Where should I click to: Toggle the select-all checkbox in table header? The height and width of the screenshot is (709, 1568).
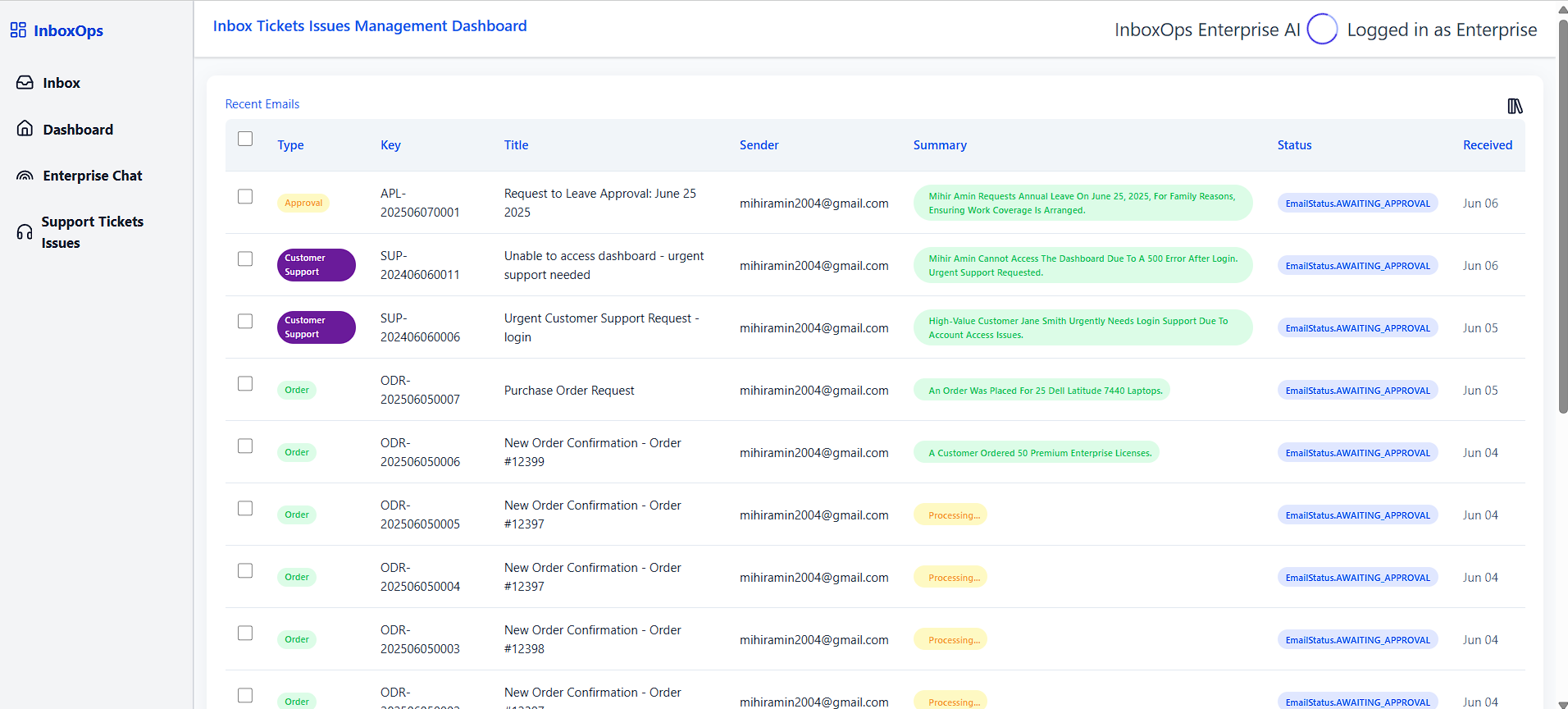[245, 139]
